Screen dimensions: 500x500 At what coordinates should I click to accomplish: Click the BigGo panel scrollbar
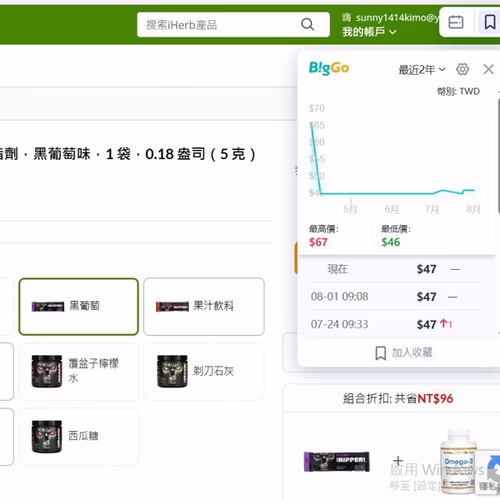coord(499,155)
